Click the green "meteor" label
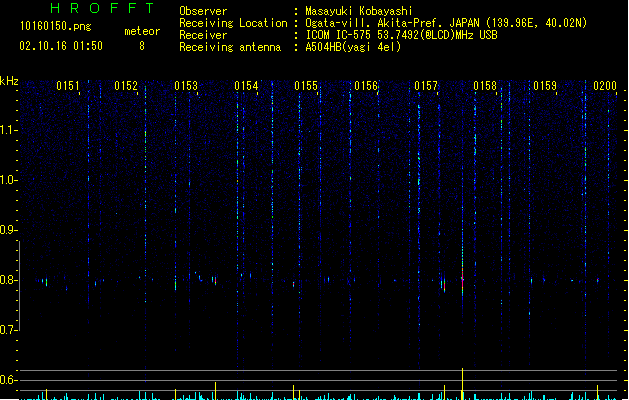 tap(142, 31)
